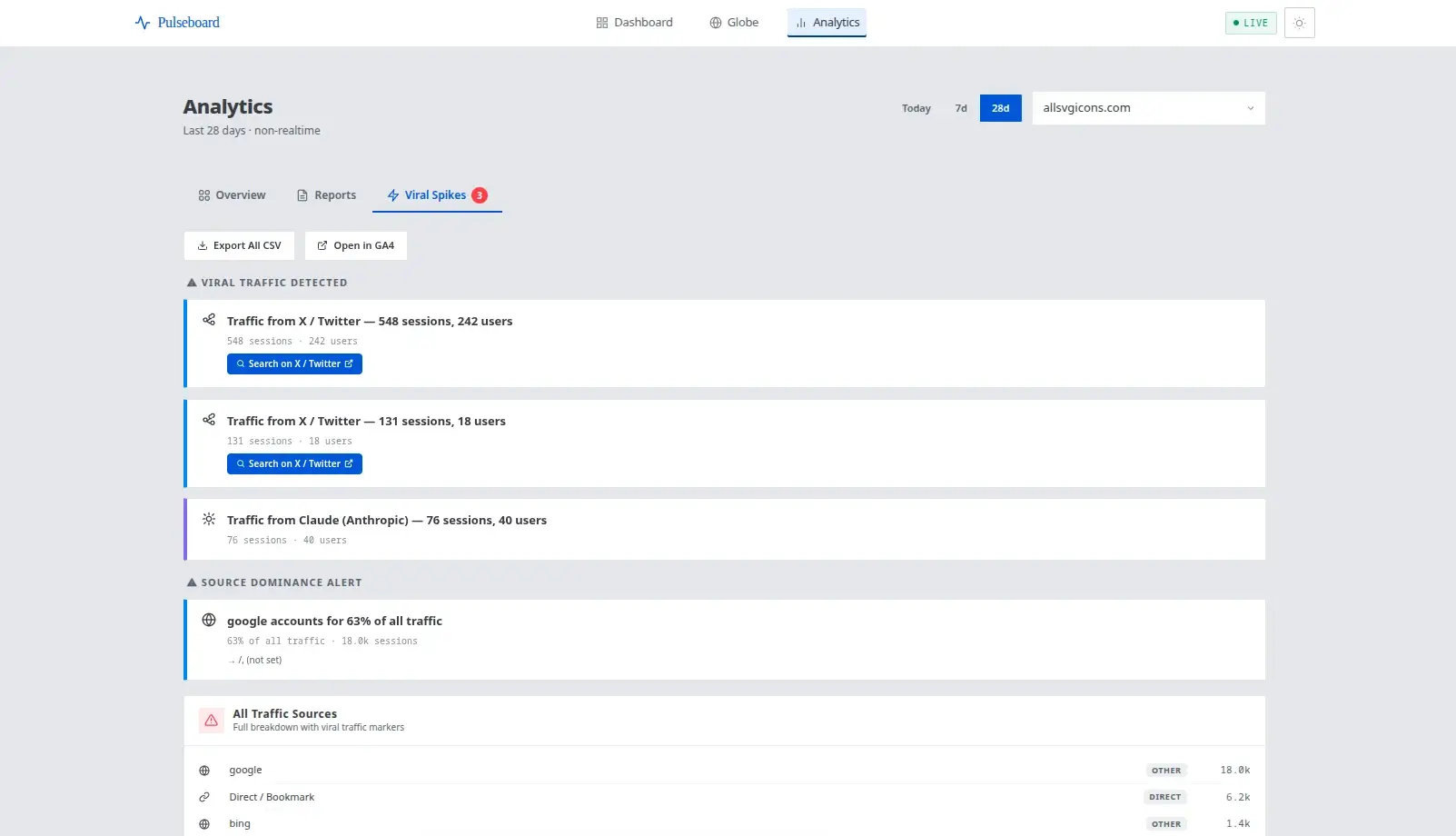Click the Pulseboard logo icon
The width and height of the screenshot is (1456, 836).
coord(143,23)
